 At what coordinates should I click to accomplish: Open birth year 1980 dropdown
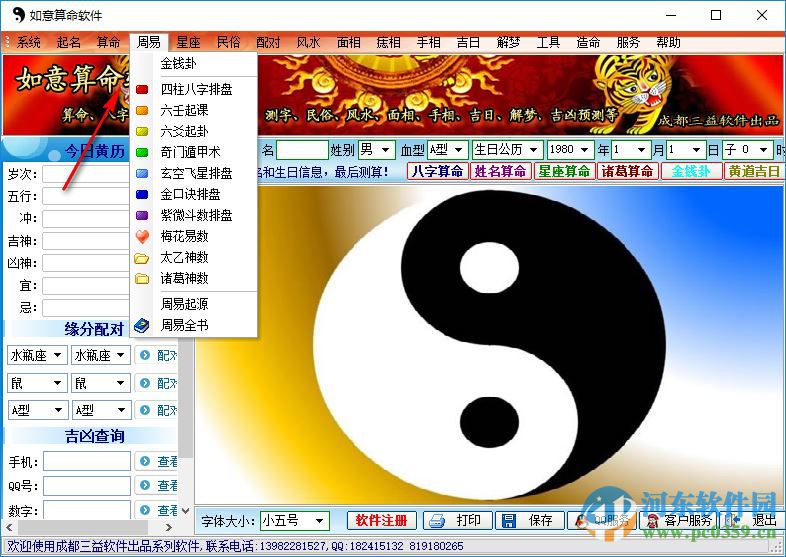[584, 149]
